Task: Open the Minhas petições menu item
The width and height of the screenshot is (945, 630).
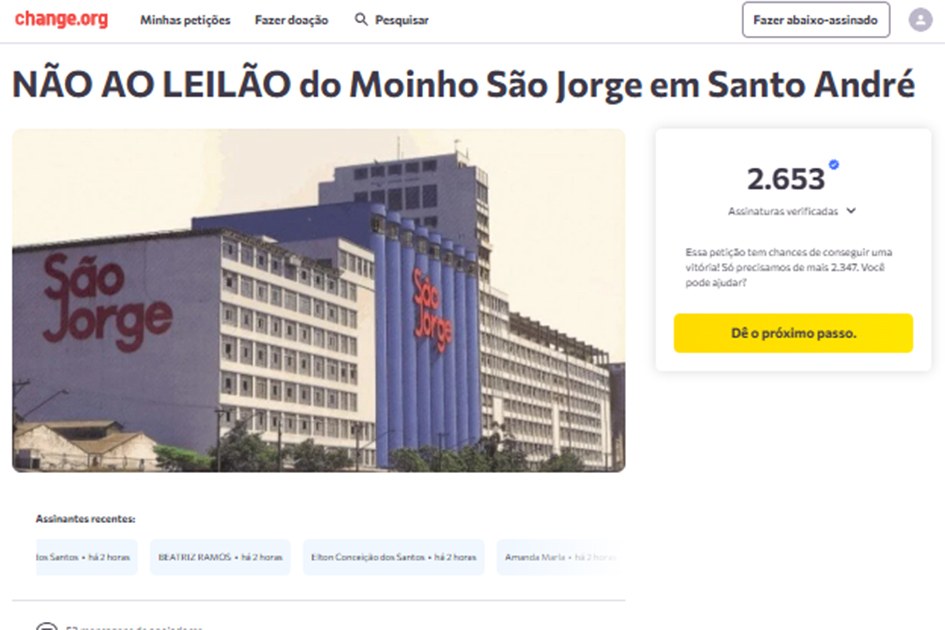Action: [x=185, y=20]
